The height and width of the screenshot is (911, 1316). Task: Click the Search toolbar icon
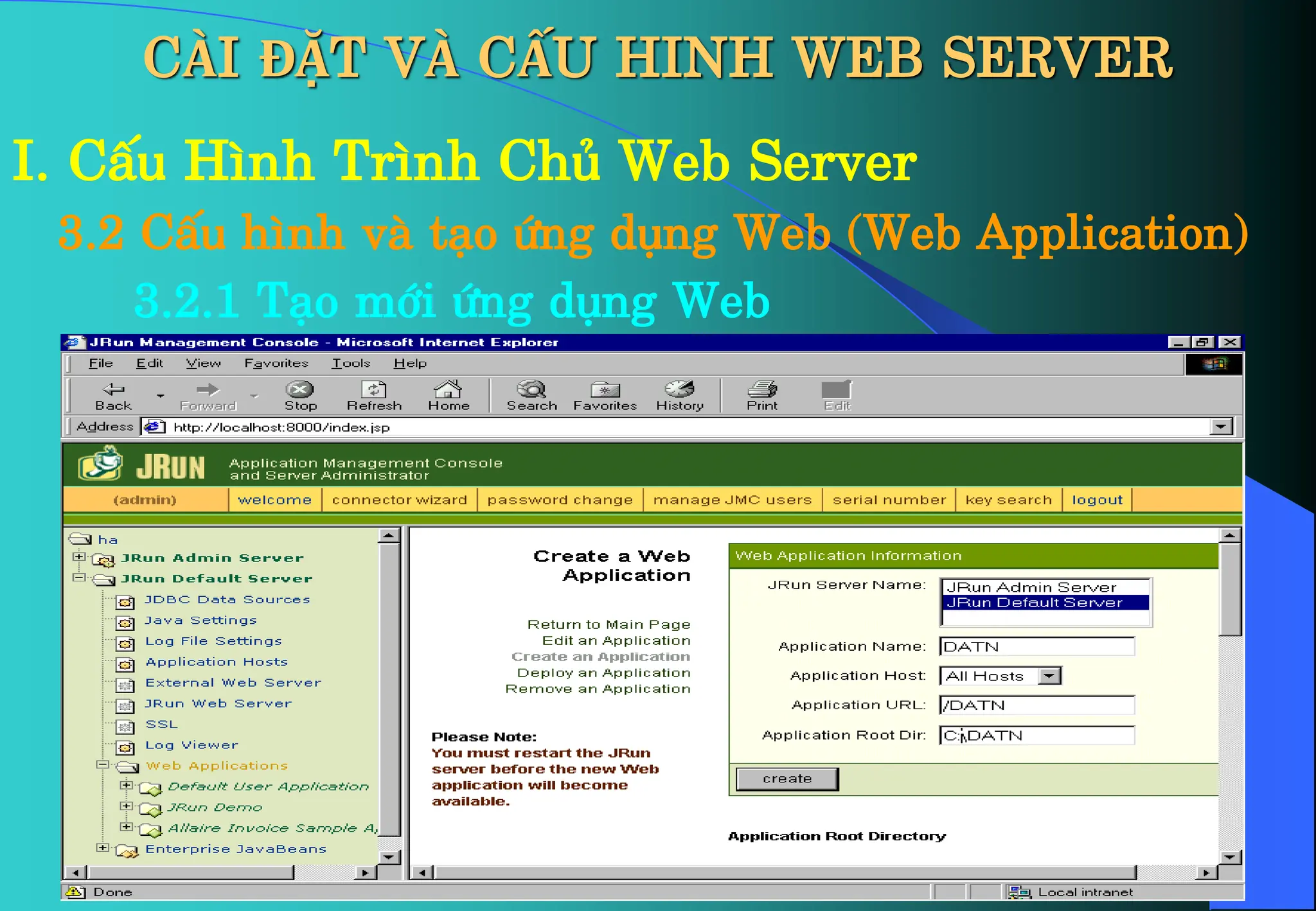pyautogui.click(x=531, y=389)
